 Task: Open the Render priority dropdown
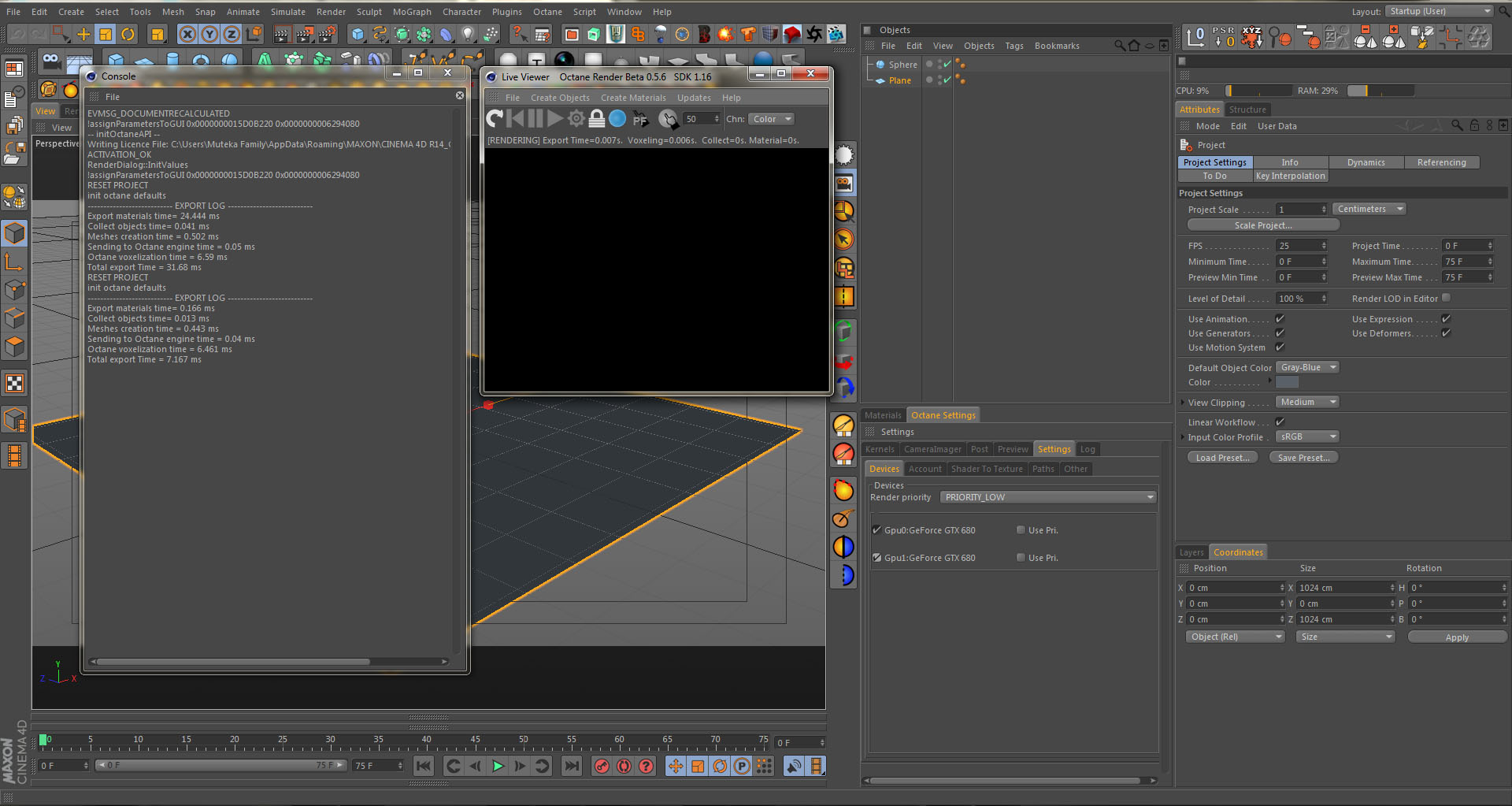click(x=1047, y=497)
